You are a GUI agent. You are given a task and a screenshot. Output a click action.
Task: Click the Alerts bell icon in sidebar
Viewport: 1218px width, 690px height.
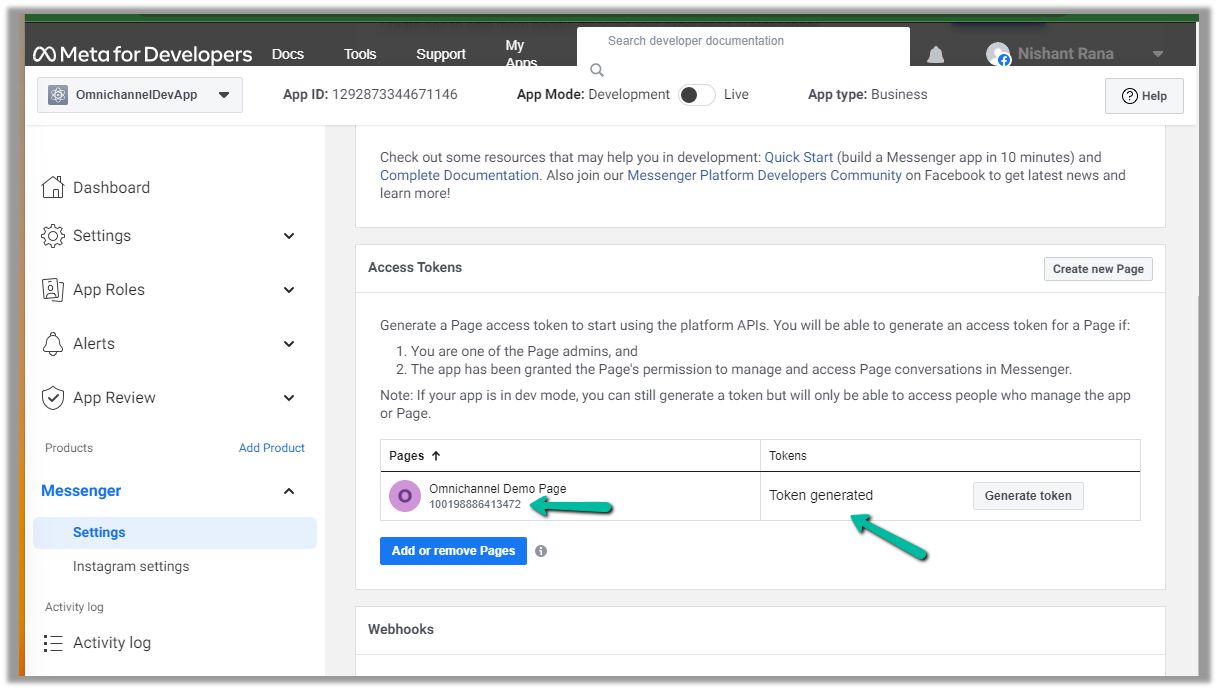(53, 344)
